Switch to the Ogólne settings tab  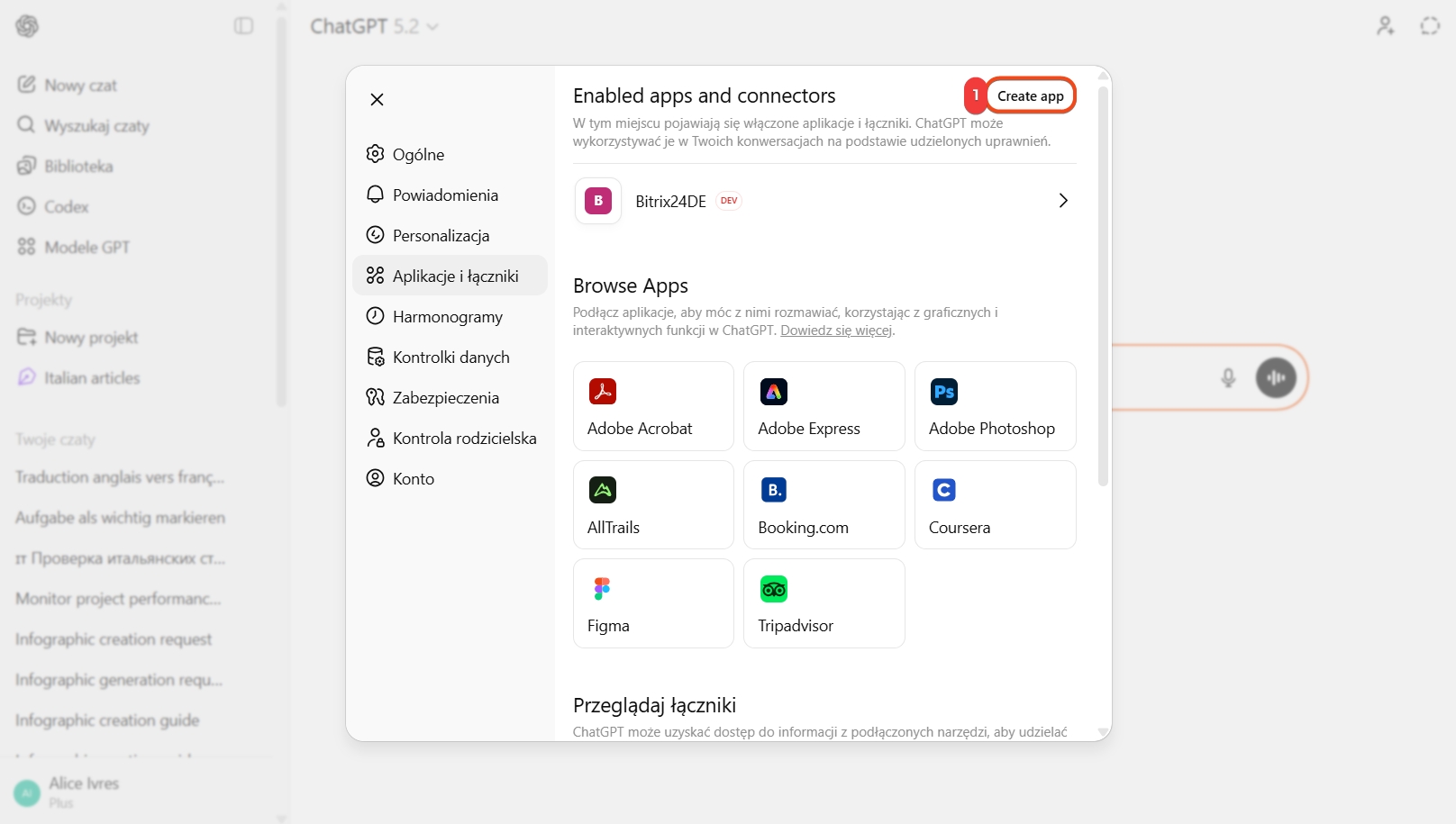pyautogui.click(x=418, y=155)
